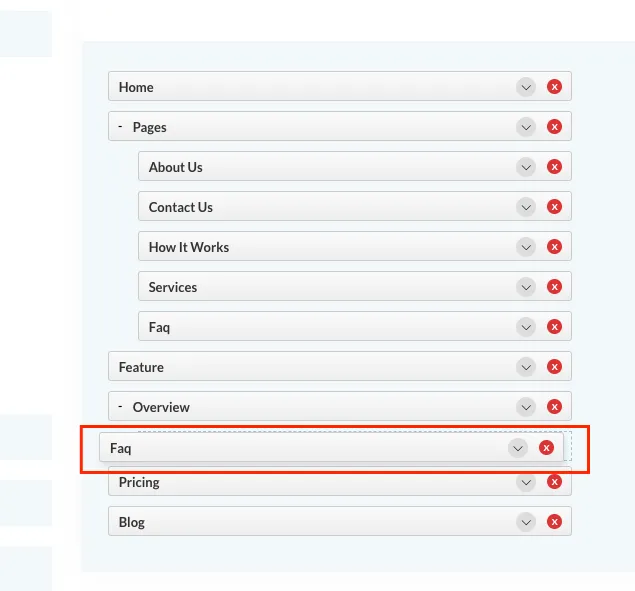Delete the Feature menu item
Viewport: 635px width, 591px height.
(554, 367)
